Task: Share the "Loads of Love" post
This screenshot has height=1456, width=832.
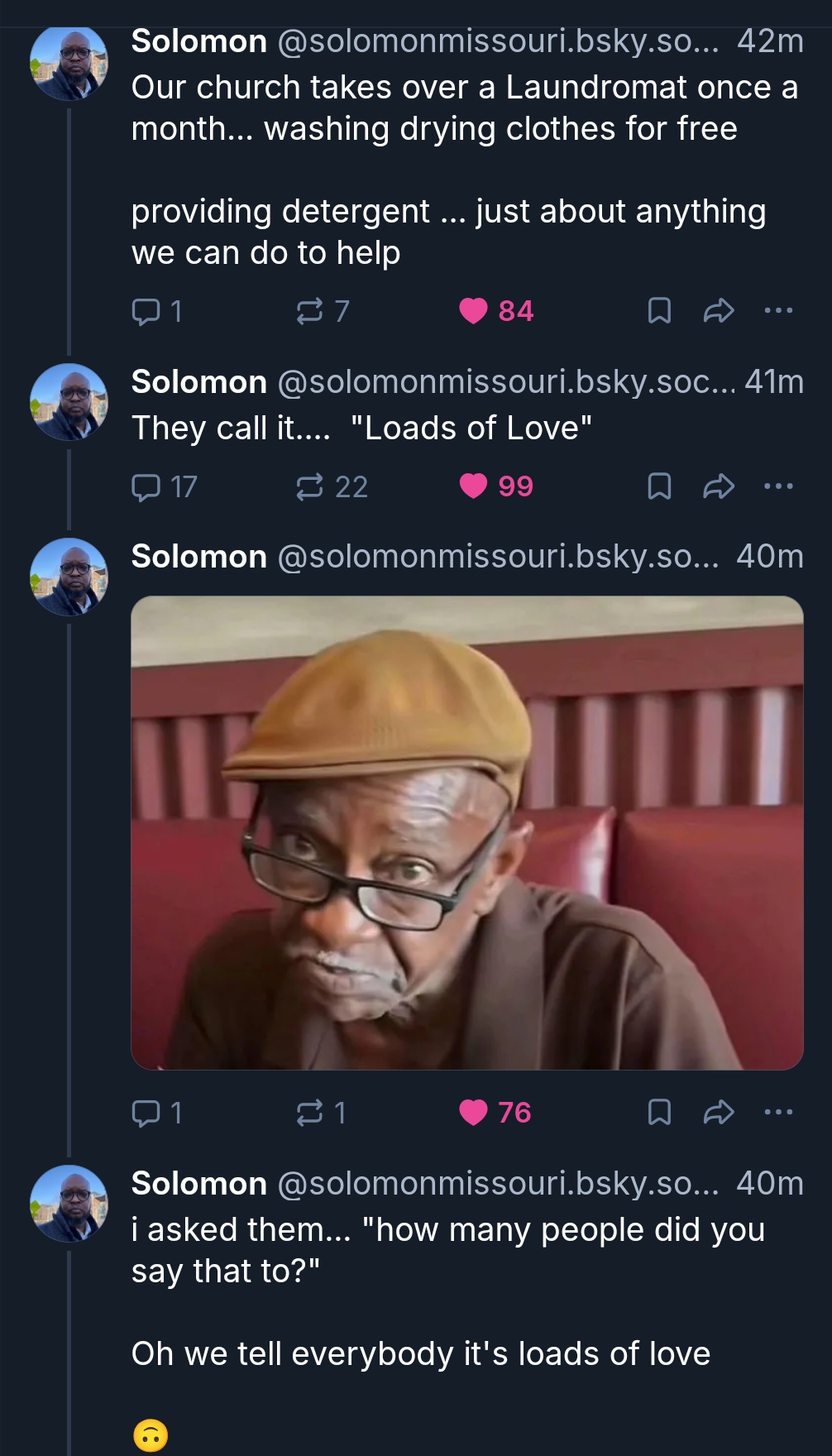Action: point(718,486)
